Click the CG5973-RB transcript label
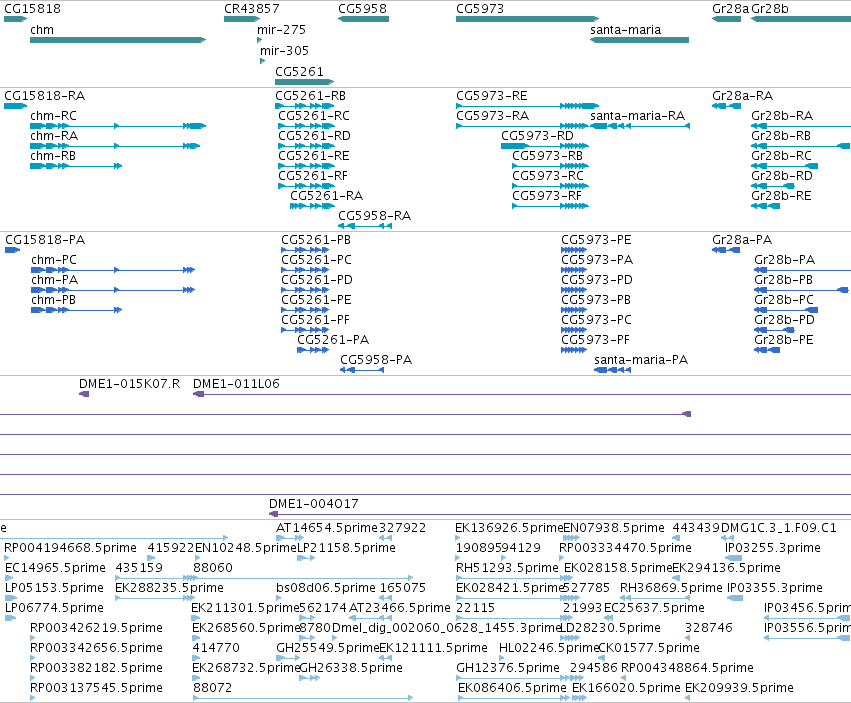This screenshot has height=703, width=851. [548, 156]
